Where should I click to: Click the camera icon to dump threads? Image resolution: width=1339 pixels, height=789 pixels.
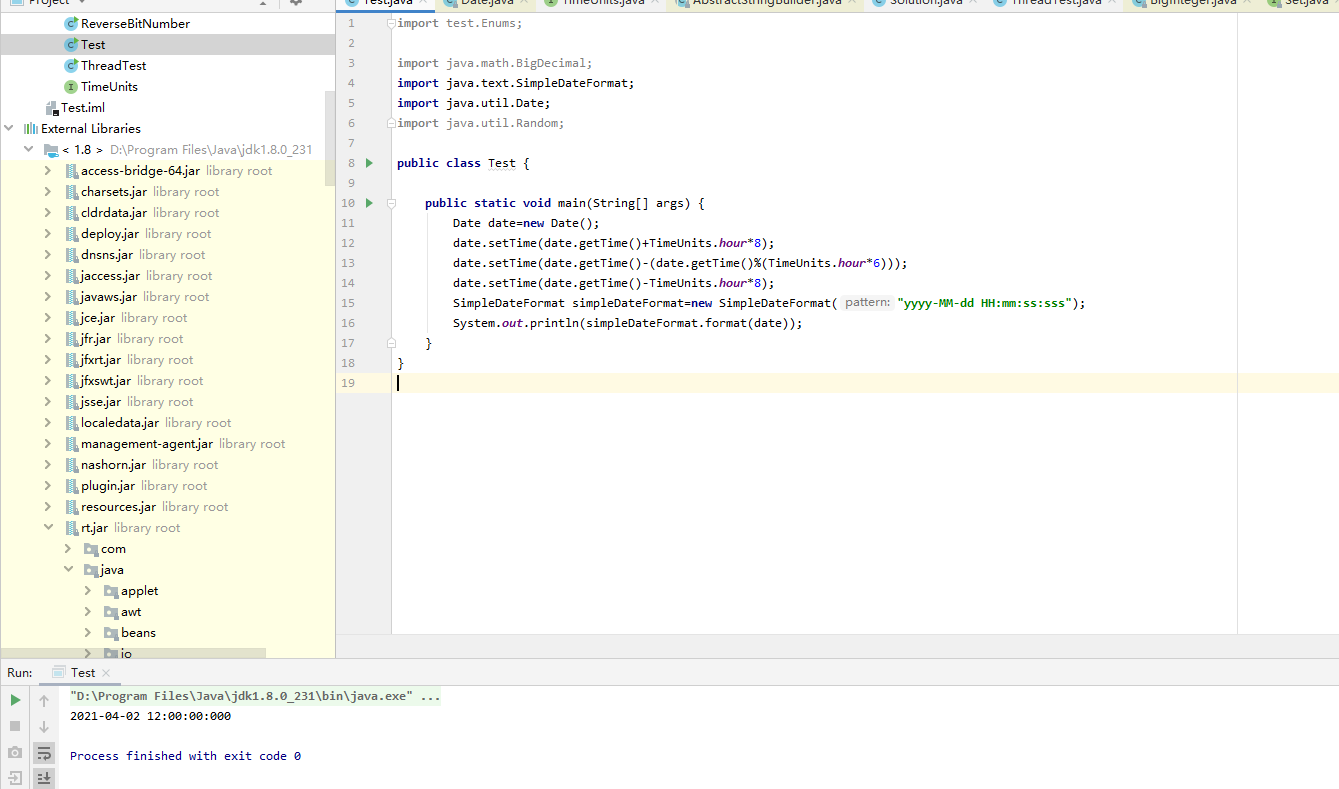[15, 752]
